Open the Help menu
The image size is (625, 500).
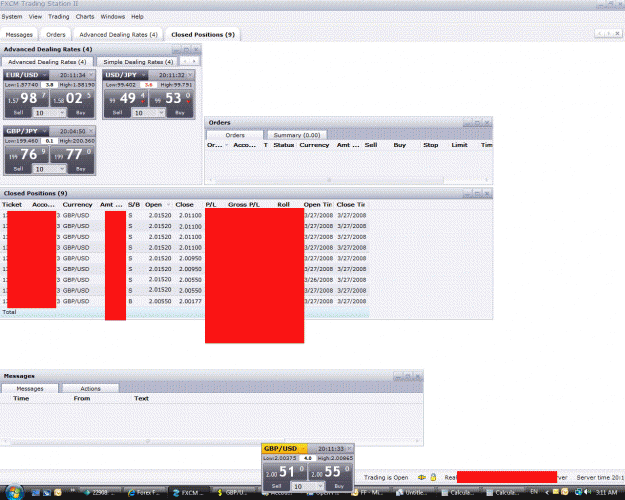point(137,17)
